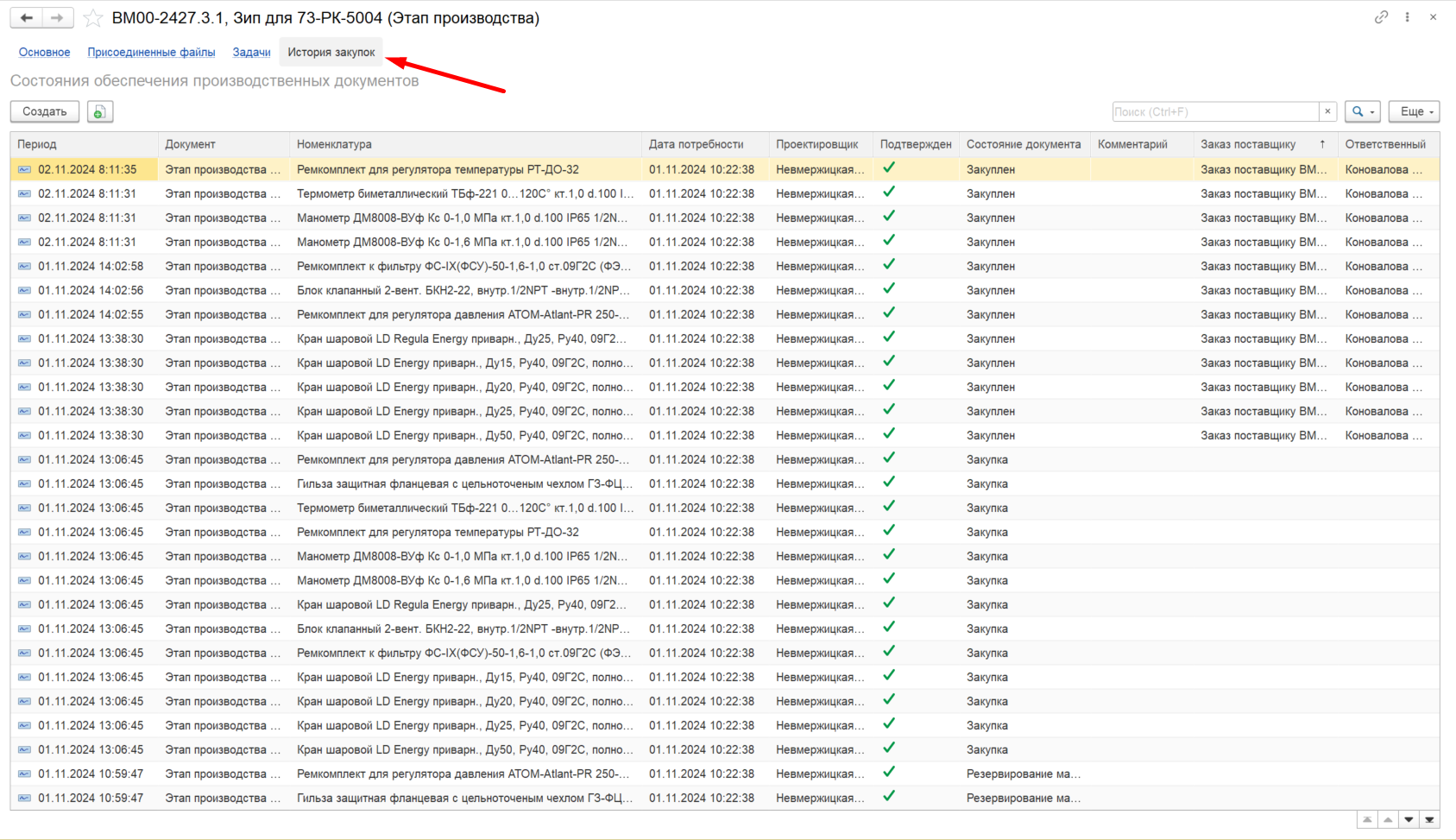1456x840 pixels.
Task: Select the История закупок tab
Action: point(331,52)
